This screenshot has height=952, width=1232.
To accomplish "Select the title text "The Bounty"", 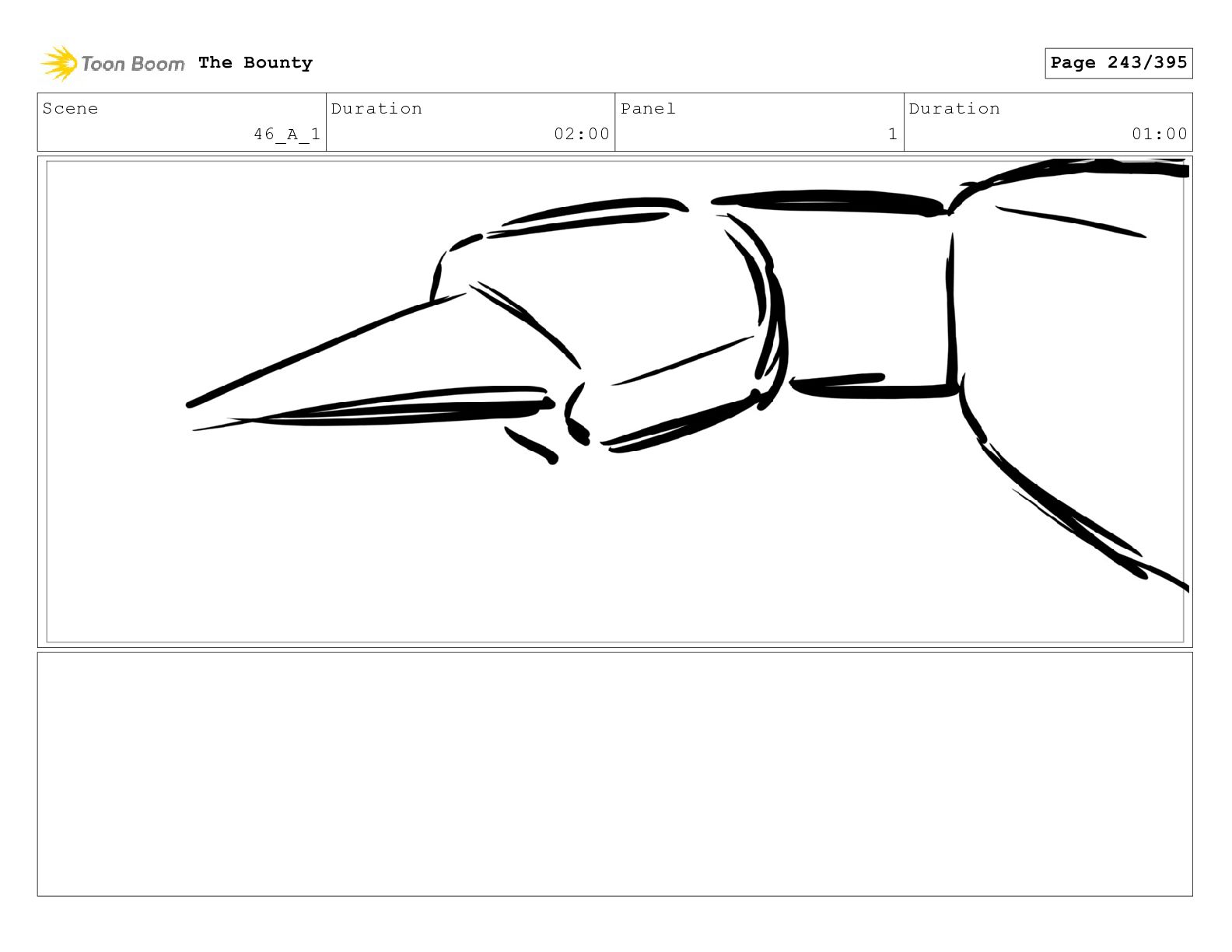I will [255, 63].
